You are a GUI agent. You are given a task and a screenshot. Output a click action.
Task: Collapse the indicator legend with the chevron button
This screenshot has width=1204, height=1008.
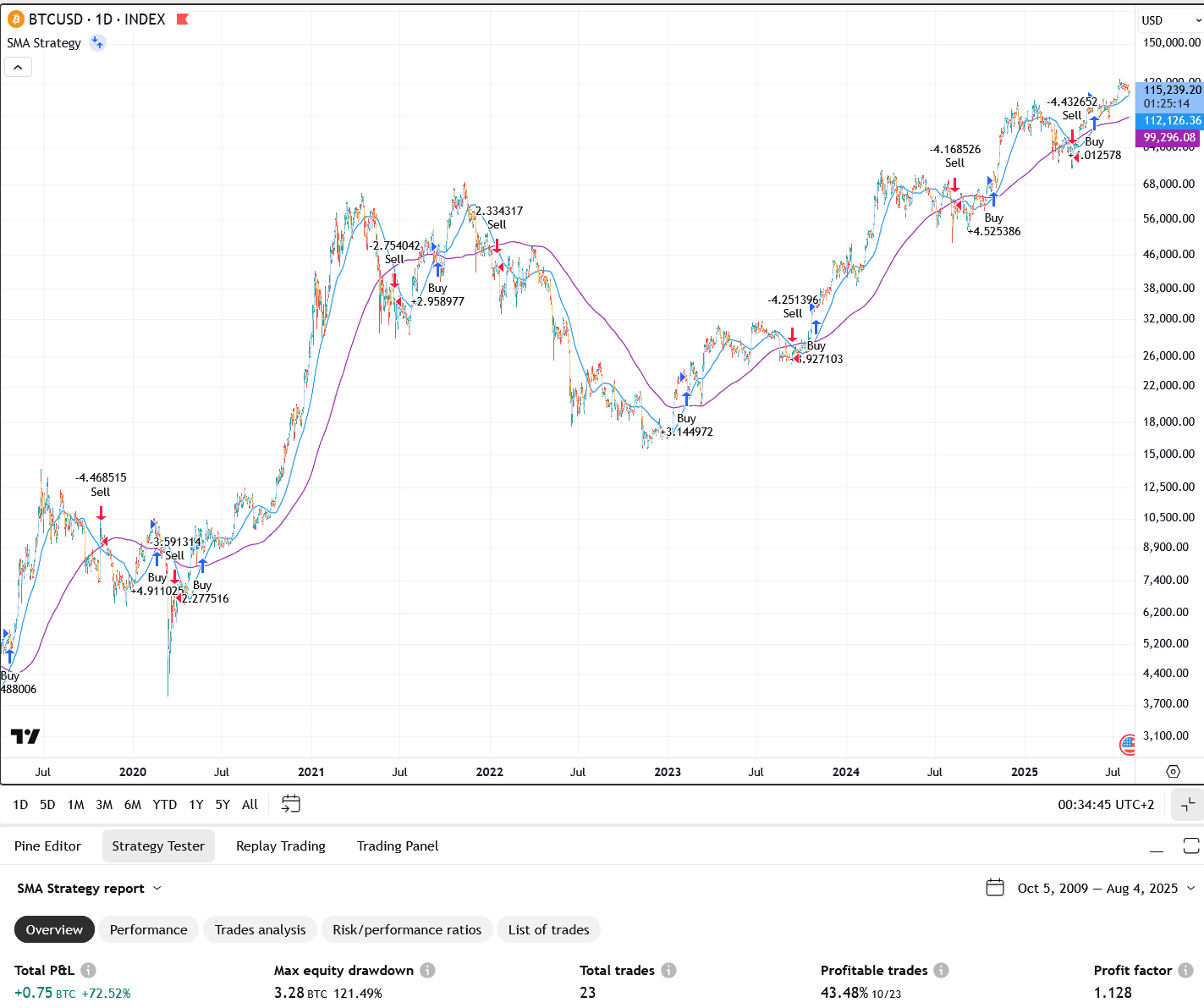(18, 67)
